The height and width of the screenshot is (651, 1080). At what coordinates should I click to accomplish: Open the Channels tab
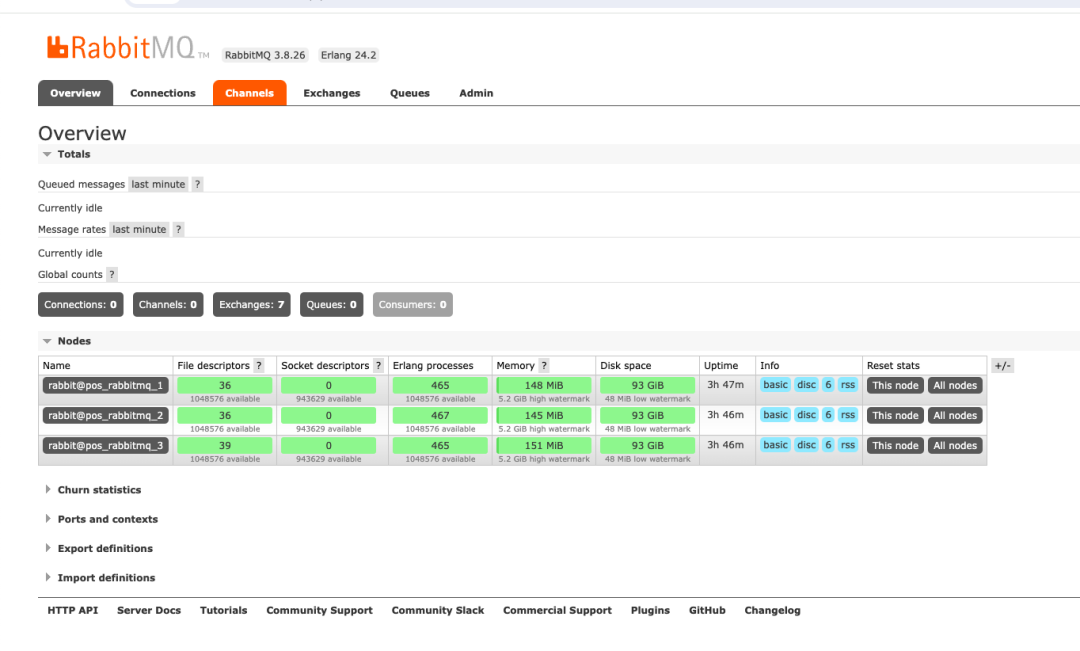click(x=249, y=93)
